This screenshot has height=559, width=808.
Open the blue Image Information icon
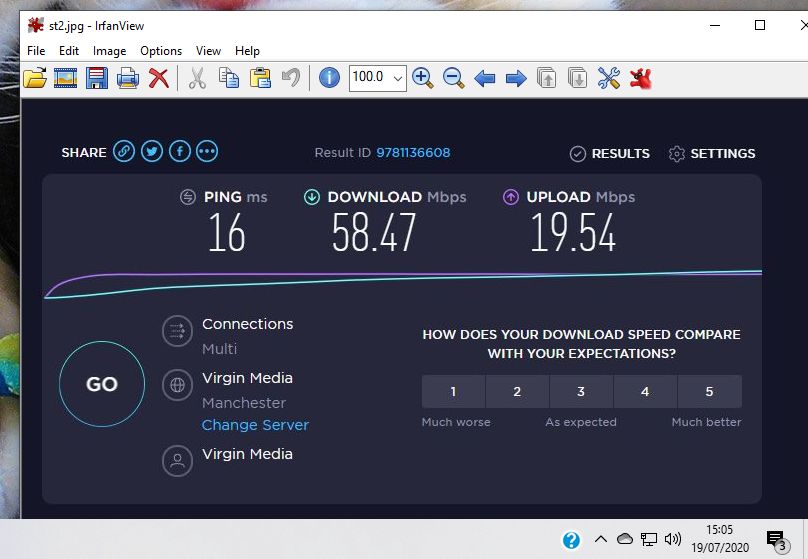(x=329, y=78)
